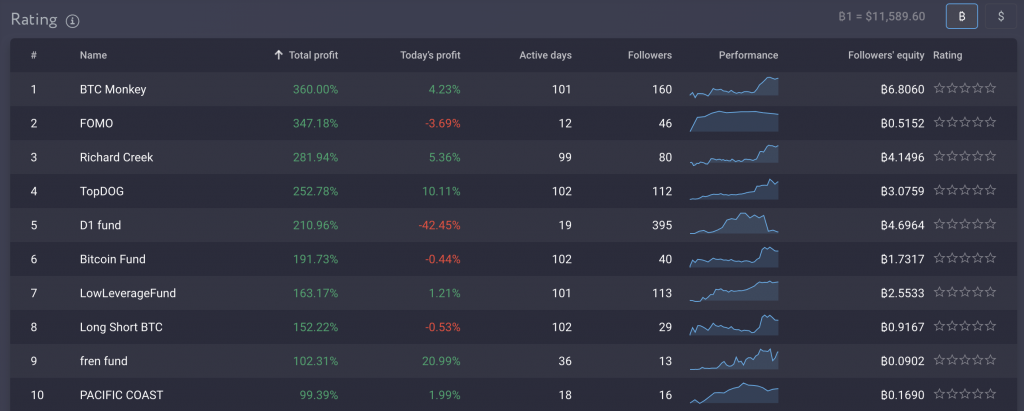Click third star for Long Short BTC

coord(965,327)
